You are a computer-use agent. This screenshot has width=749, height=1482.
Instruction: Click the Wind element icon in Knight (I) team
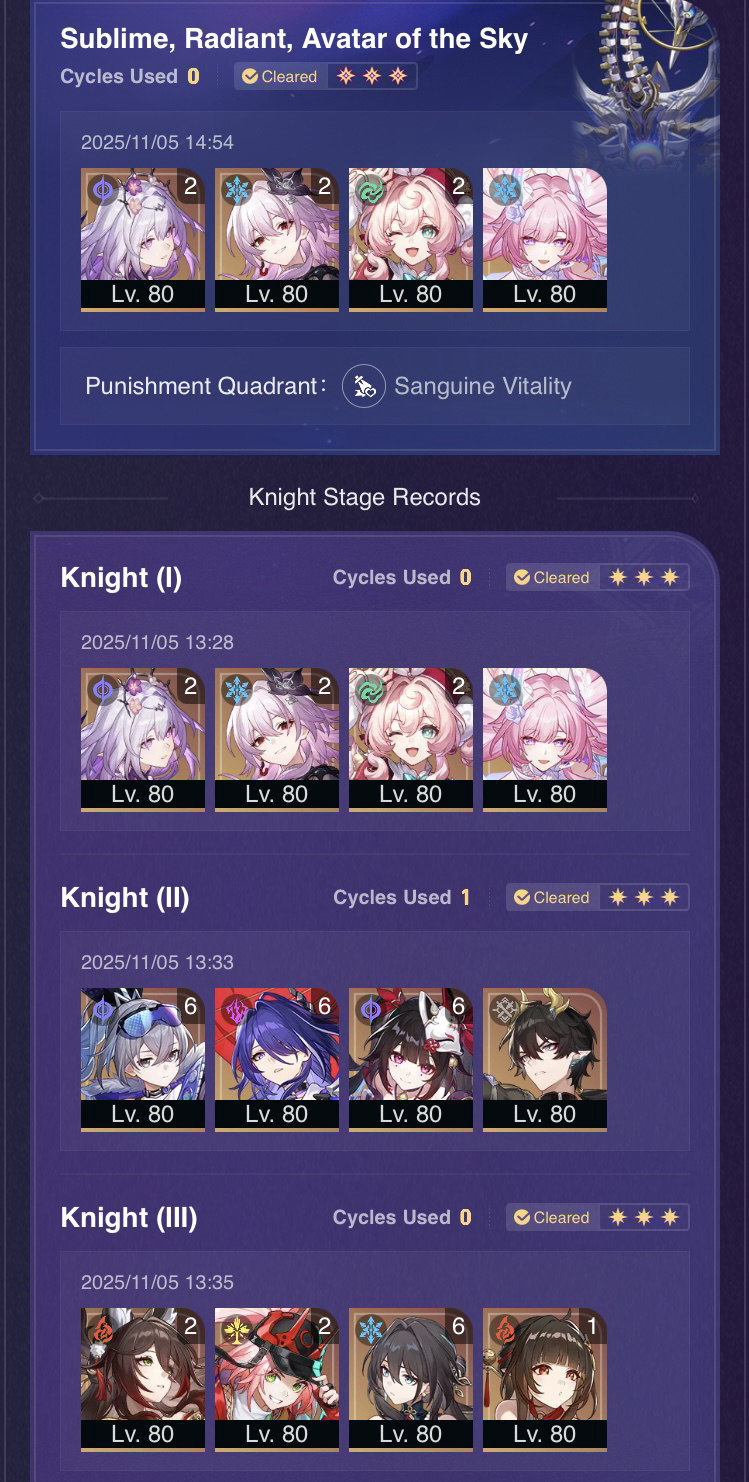point(371,689)
